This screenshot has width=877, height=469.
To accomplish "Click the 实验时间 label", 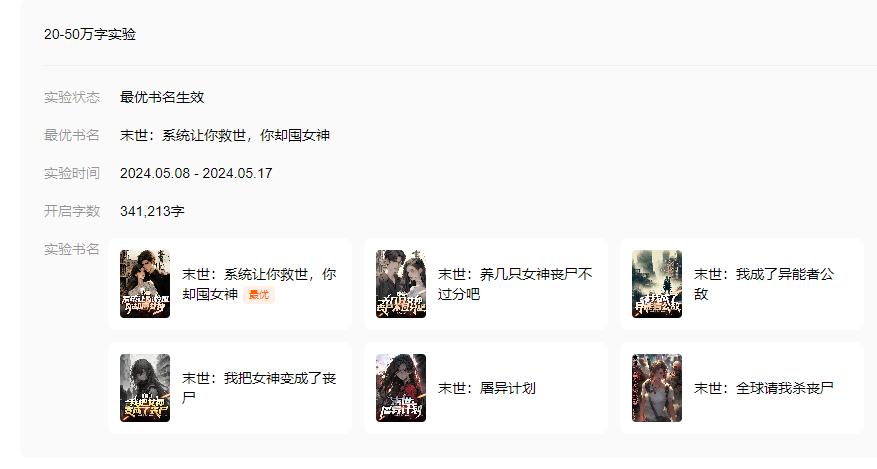I will click(x=72, y=173).
